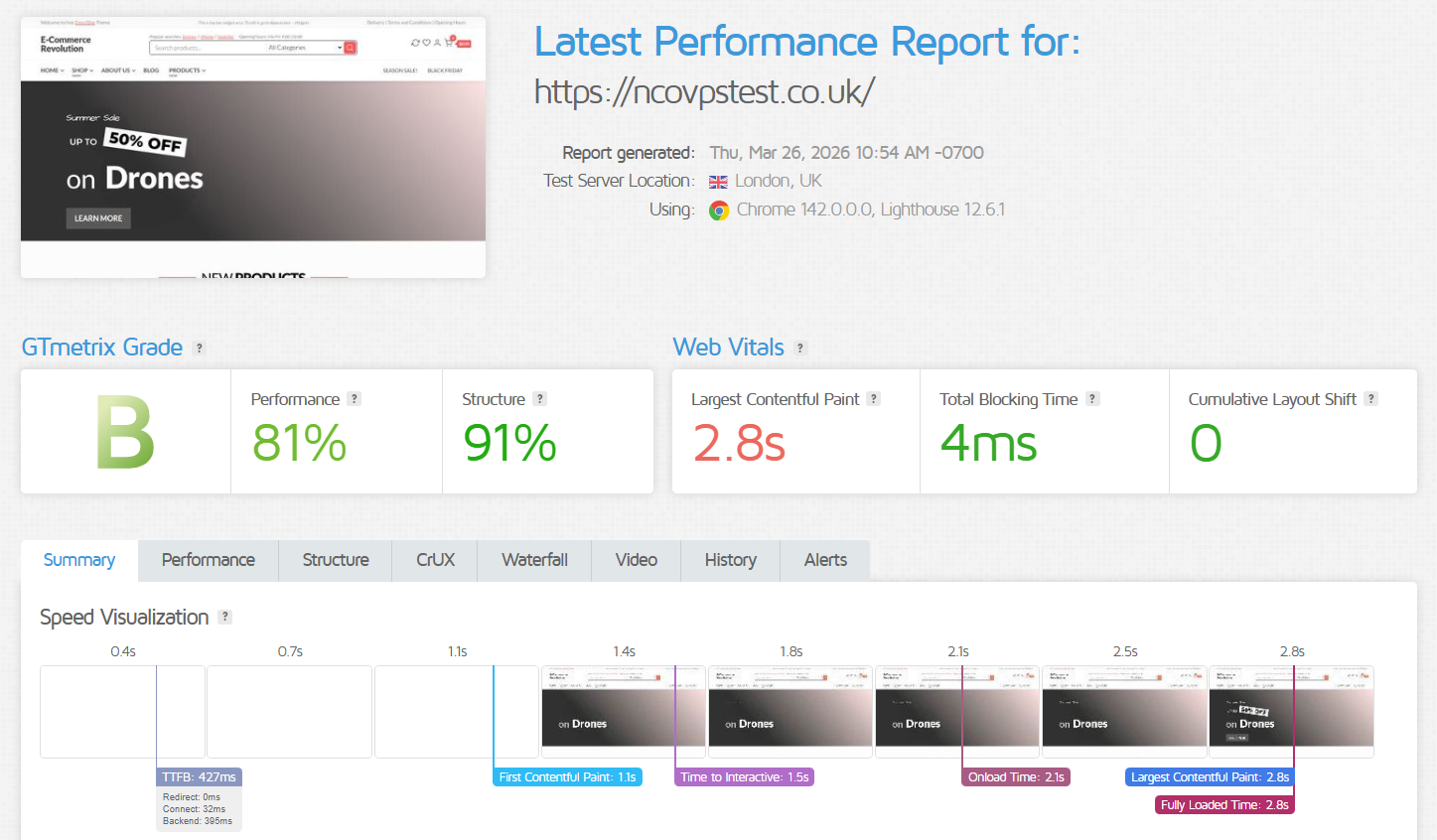Click the 81% performance score
Screen dimensions: 1437x840
[x=299, y=443]
